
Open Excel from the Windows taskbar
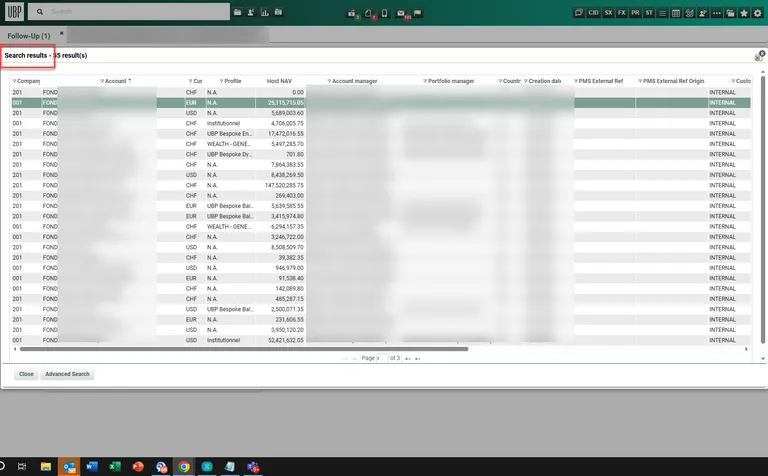pos(115,466)
